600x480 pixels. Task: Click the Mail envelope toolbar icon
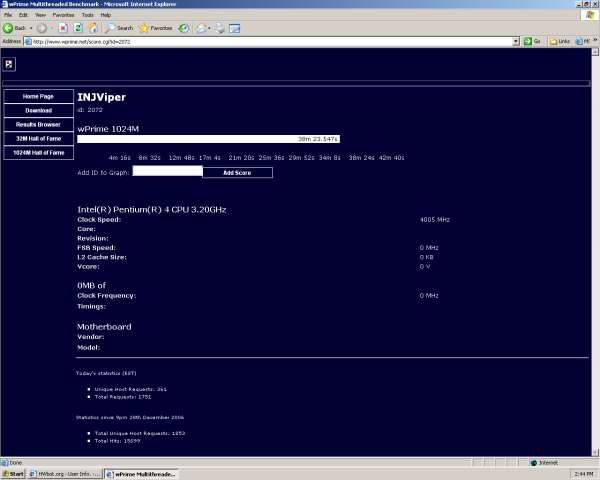[201, 28]
